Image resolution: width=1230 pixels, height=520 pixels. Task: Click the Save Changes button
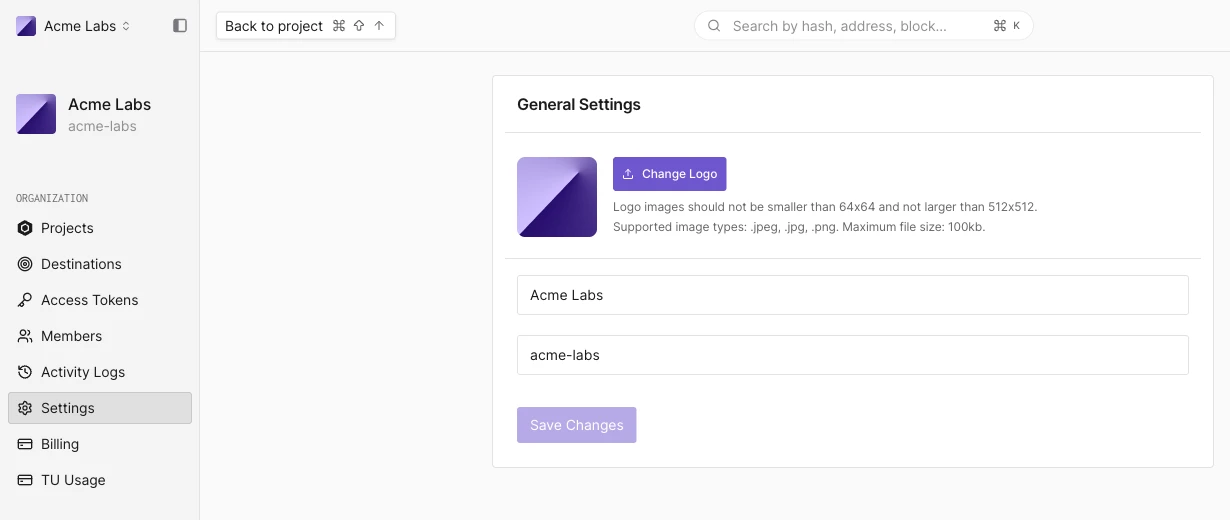[x=577, y=425]
